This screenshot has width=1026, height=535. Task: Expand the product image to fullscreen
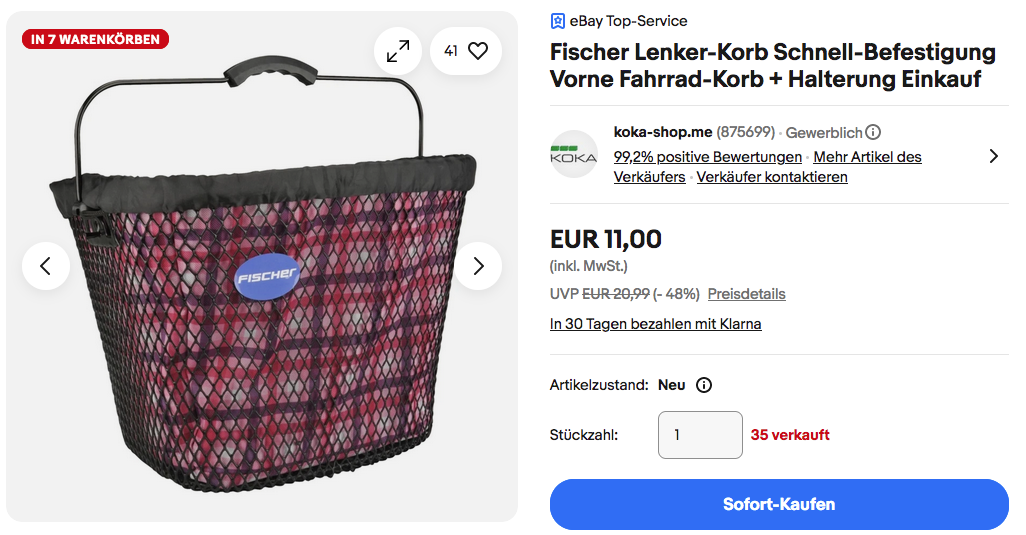(398, 50)
